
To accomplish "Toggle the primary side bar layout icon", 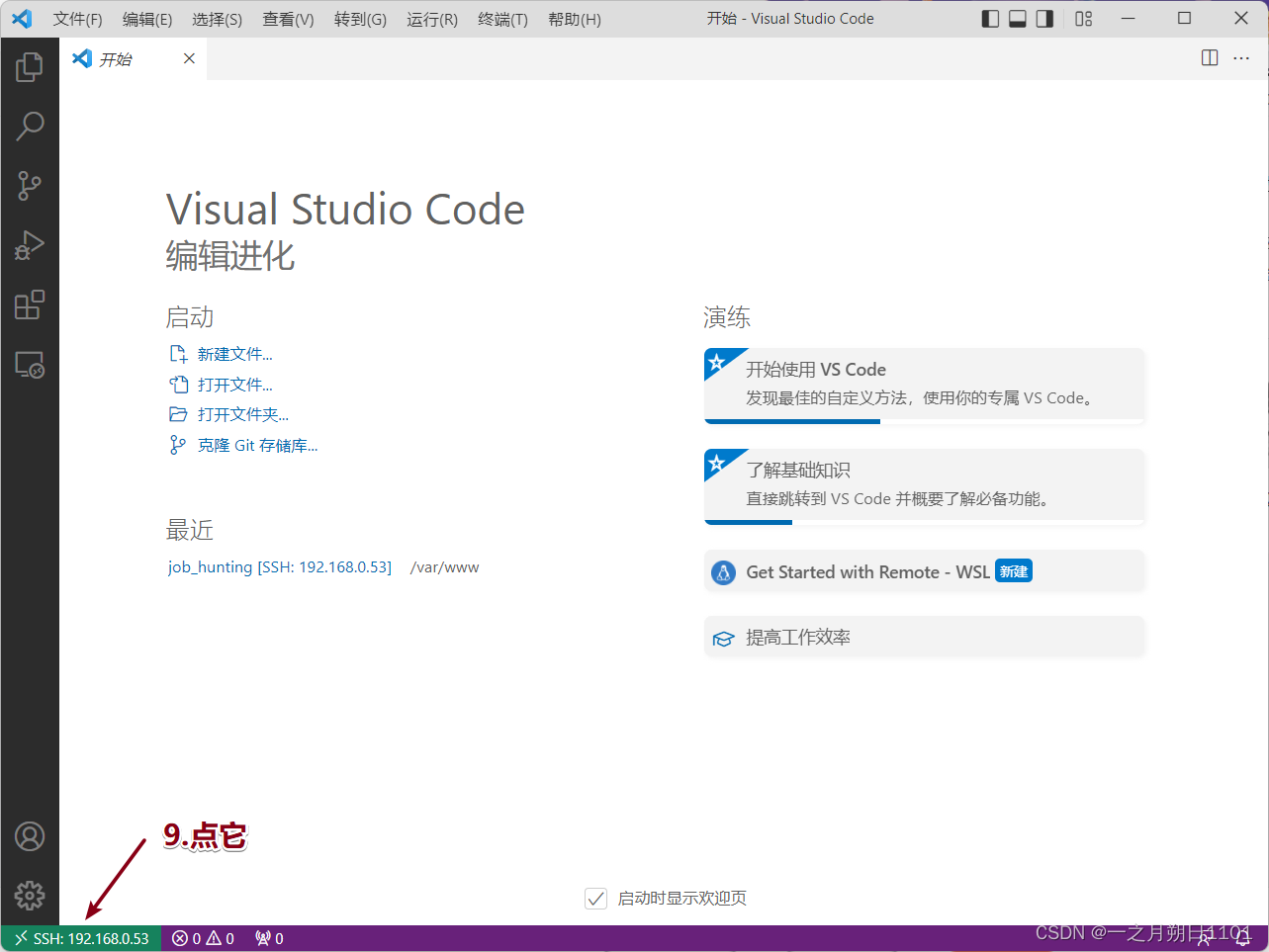I will point(990,19).
